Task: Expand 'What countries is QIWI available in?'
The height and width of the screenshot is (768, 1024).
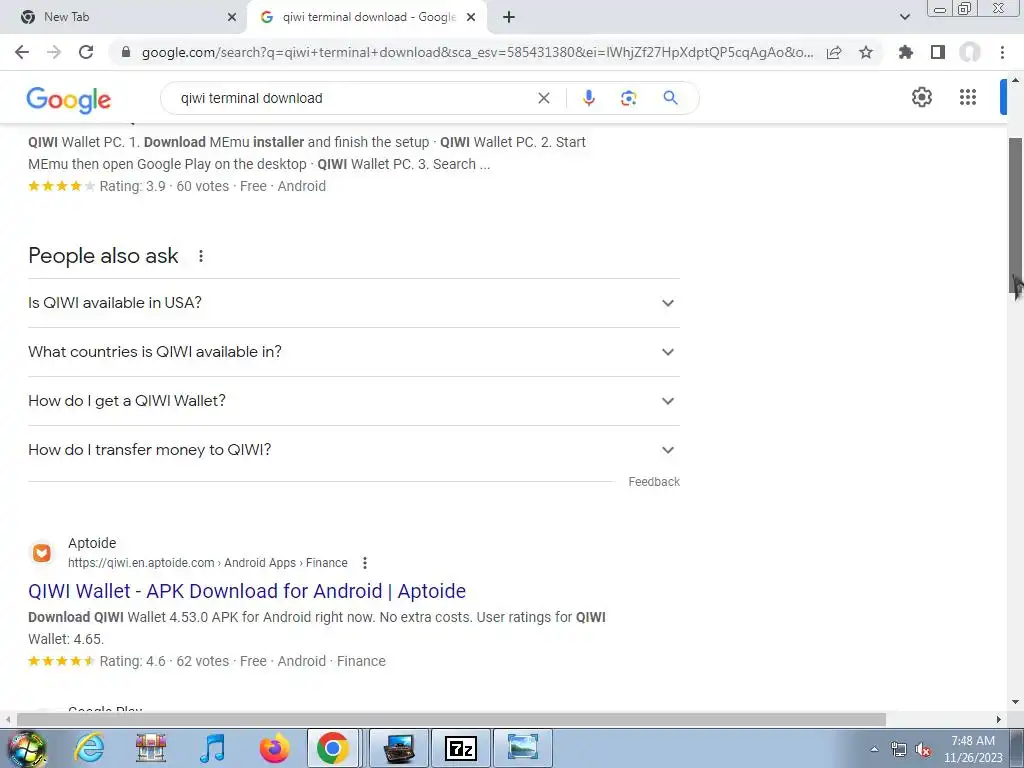Action: pyautogui.click(x=354, y=352)
